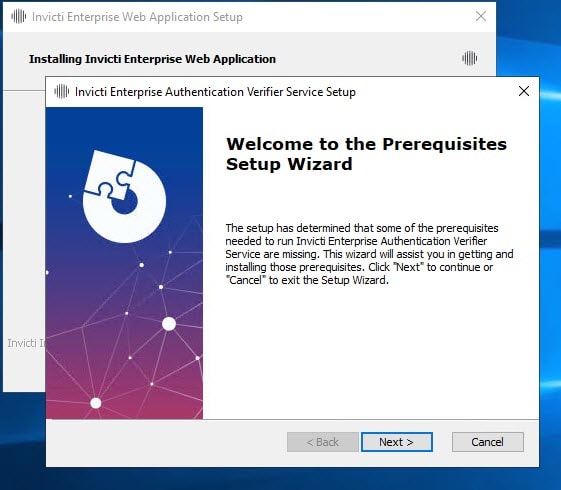Close the Authentication Verifier Service Setup dialog
Screen dimensions: 561x490
tap(524, 91)
